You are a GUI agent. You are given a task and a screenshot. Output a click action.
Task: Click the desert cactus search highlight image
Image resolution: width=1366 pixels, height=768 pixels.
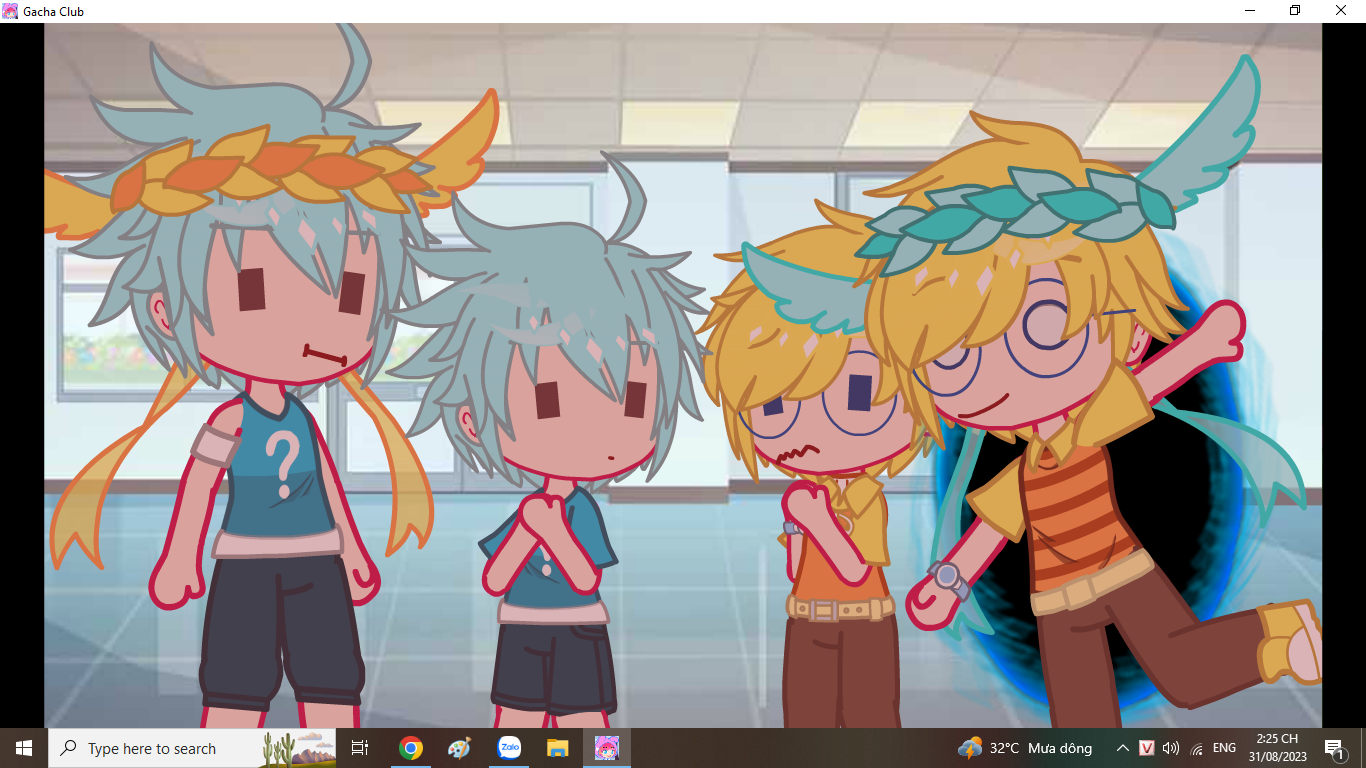pos(298,748)
